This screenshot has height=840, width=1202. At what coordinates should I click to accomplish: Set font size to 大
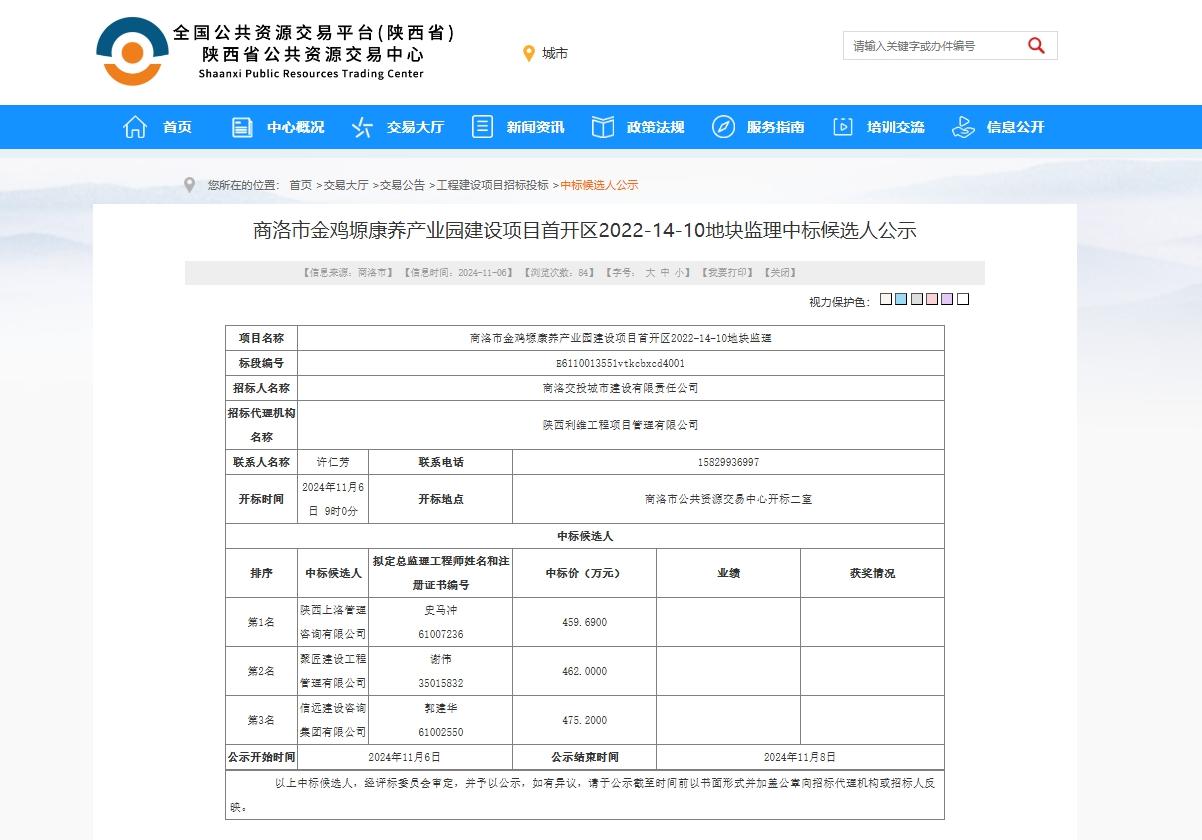tap(650, 273)
